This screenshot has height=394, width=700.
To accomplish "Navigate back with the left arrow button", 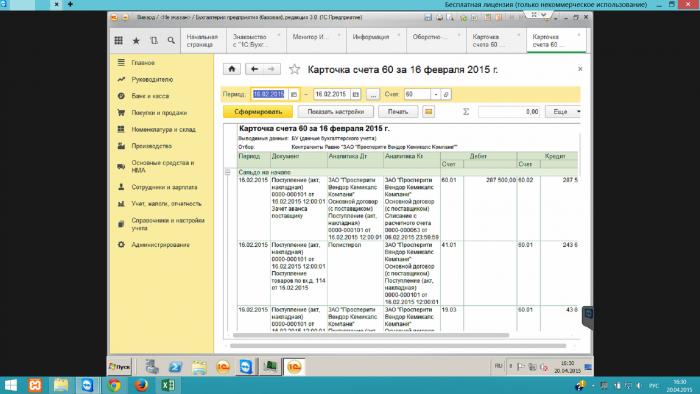I will pos(254,69).
